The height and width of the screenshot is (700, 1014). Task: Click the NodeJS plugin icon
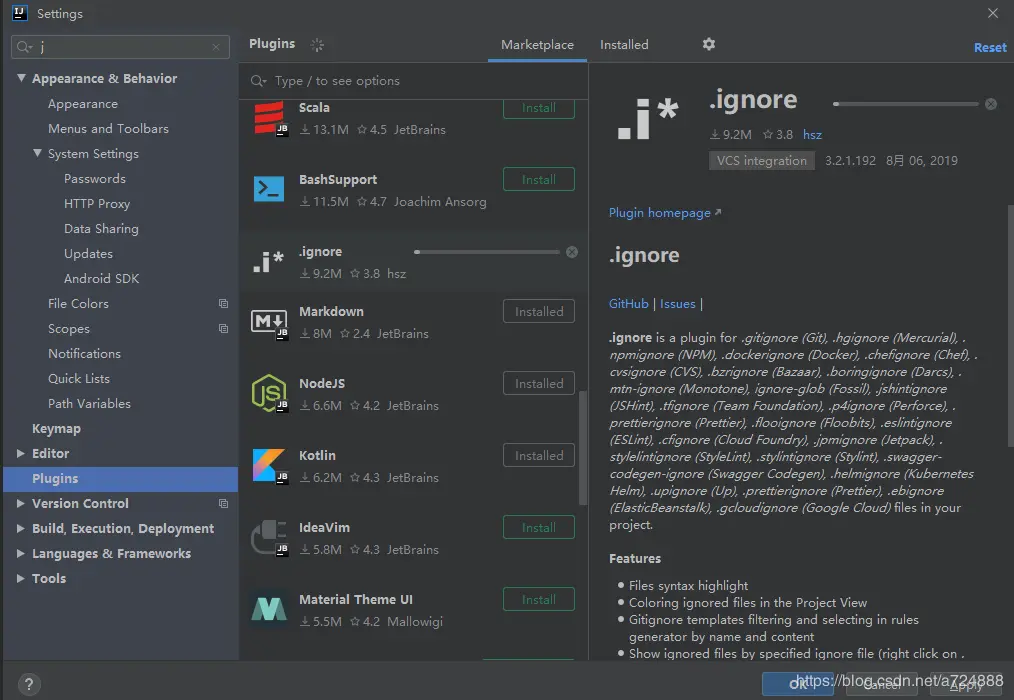(x=269, y=393)
